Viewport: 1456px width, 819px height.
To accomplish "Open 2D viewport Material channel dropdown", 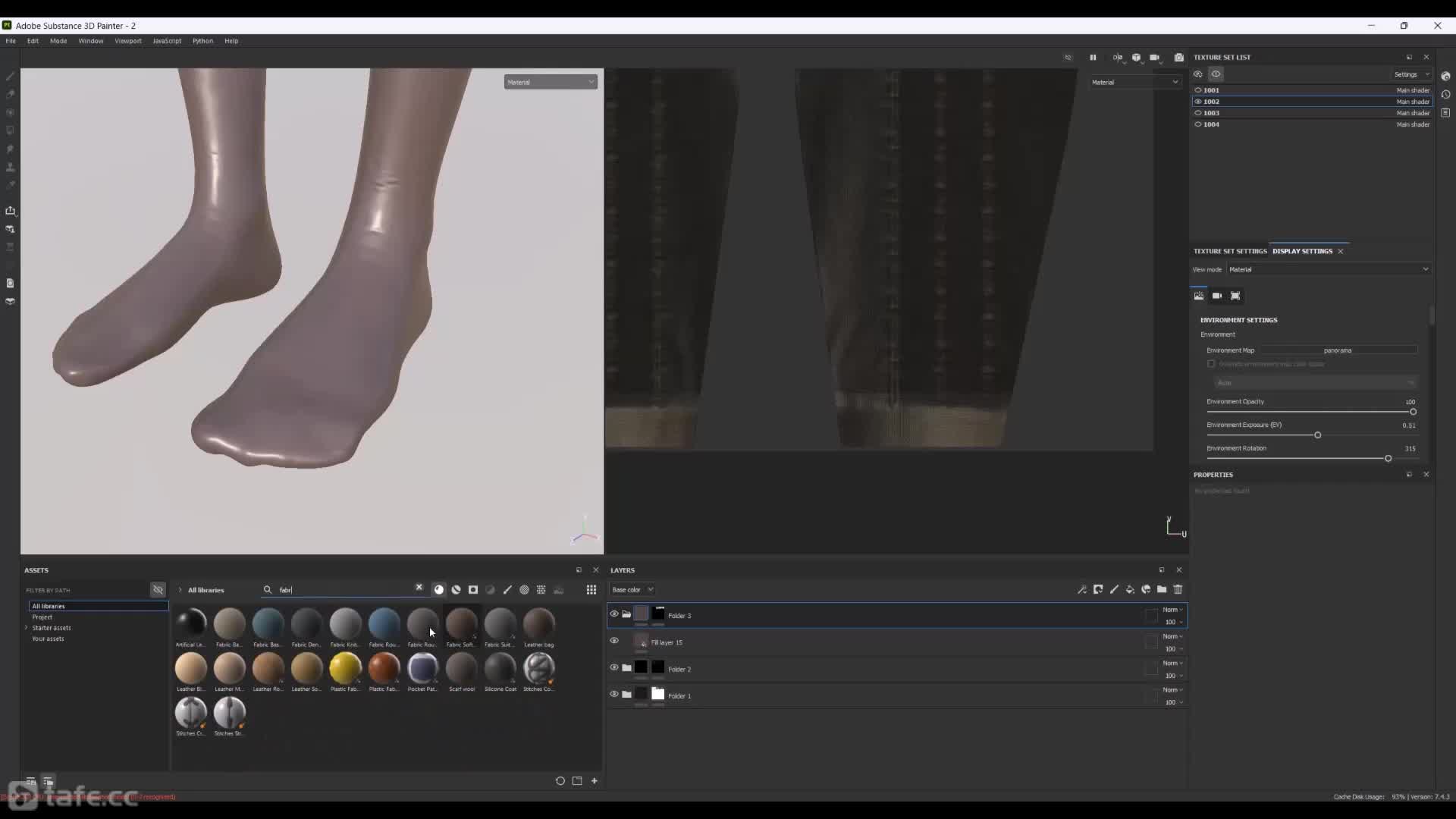I will [x=1134, y=82].
